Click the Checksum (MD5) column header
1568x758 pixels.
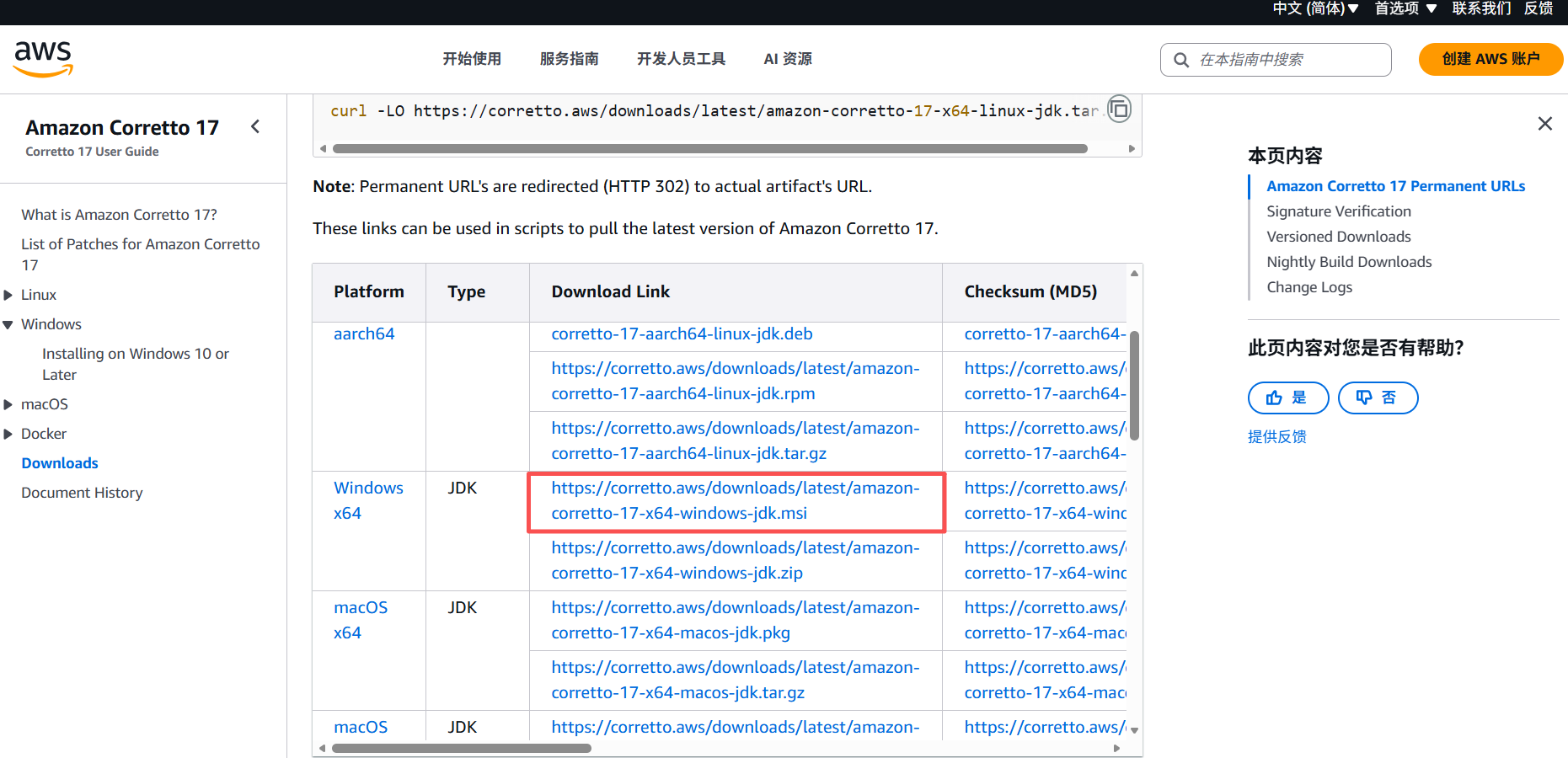[1030, 291]
